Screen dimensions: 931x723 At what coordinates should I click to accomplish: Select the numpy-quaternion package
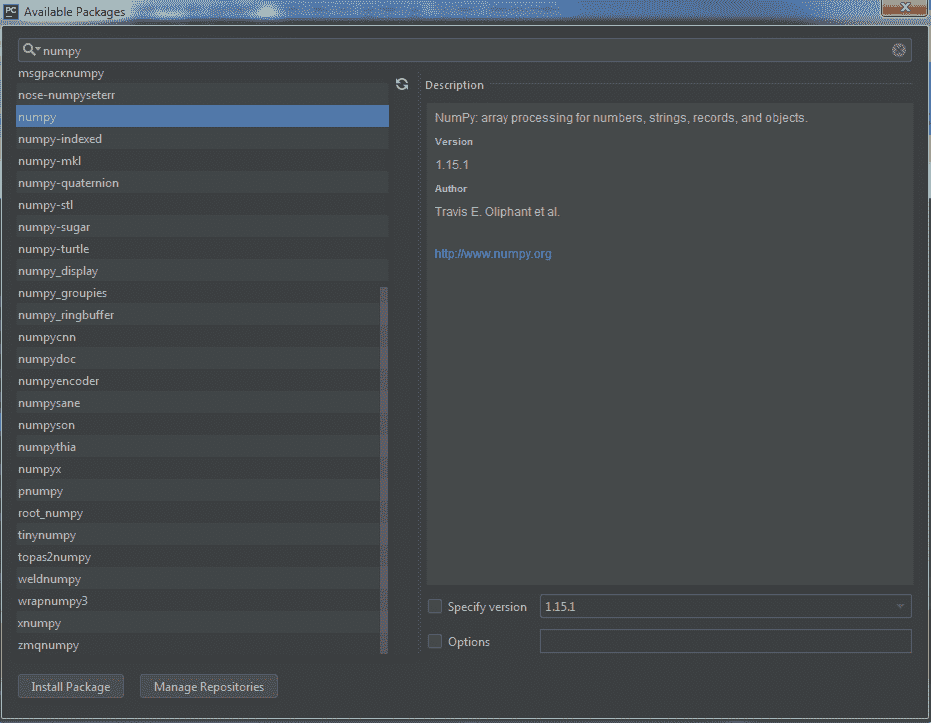click(68, 183)
